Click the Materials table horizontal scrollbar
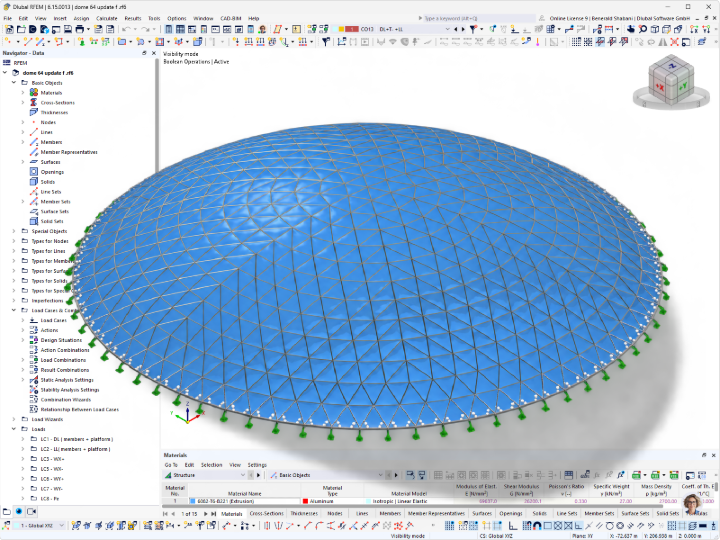720x540 pixels. [x=413, y=506]
